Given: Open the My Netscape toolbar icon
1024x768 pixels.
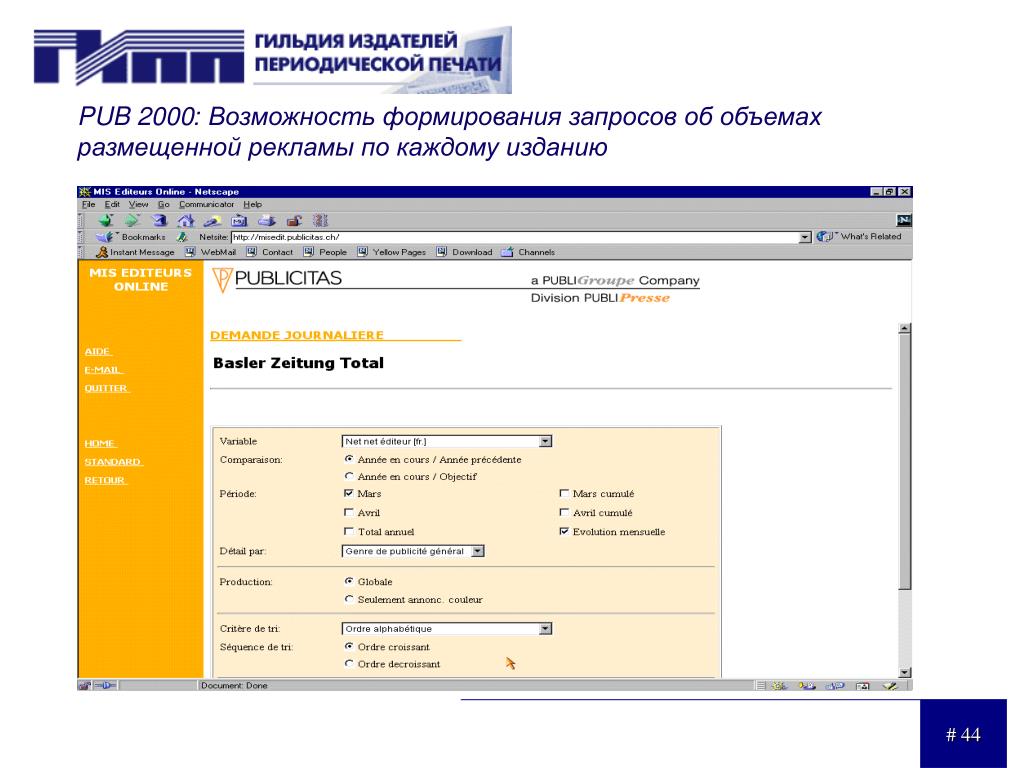Looking at the screenshot, I should pyautogui.click(x=240, y=221).
